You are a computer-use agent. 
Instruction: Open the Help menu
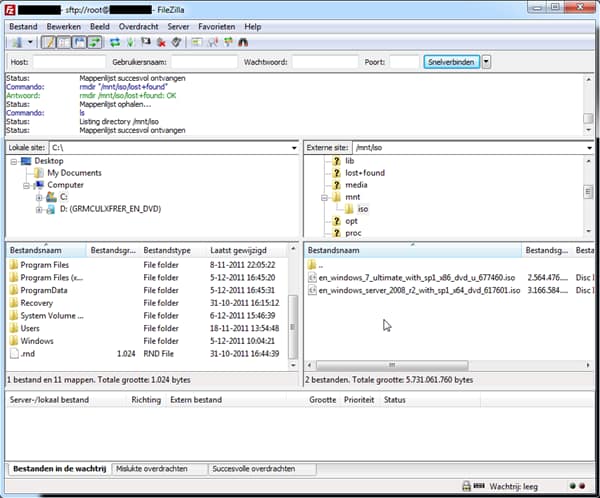pyautogui.click(x=253, y=27)
